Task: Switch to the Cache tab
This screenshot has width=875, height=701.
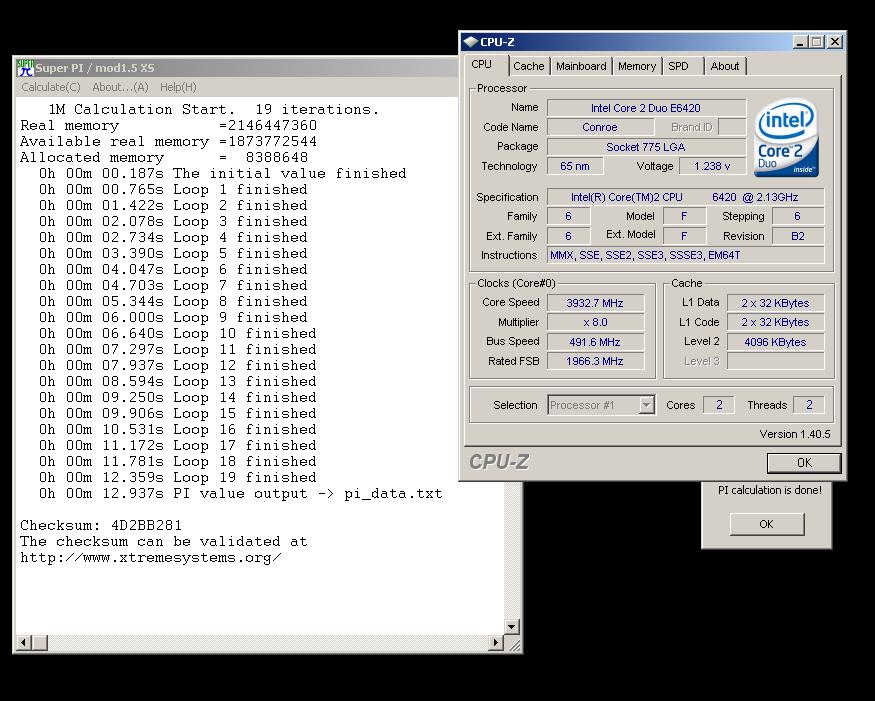Action: (528, 66)
